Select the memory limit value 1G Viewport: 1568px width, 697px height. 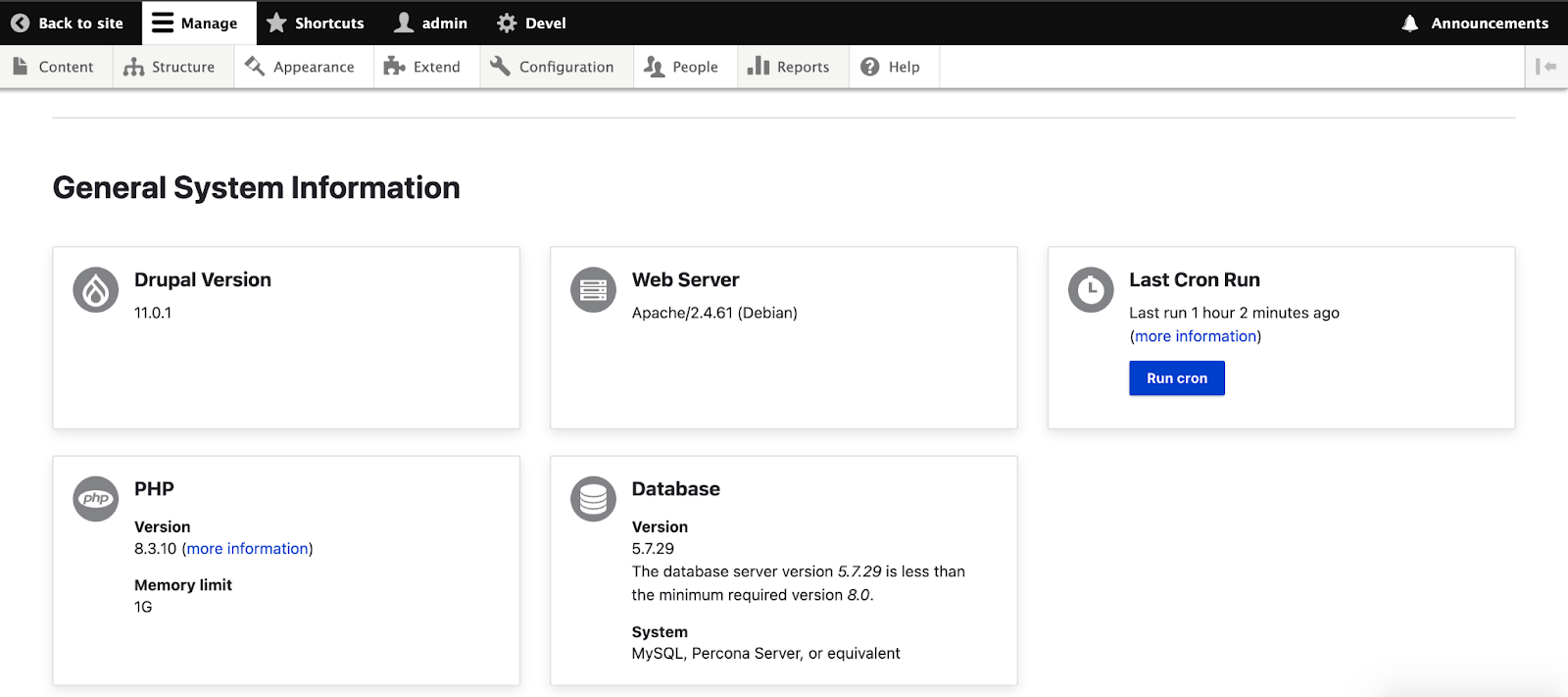pos(143,607)
